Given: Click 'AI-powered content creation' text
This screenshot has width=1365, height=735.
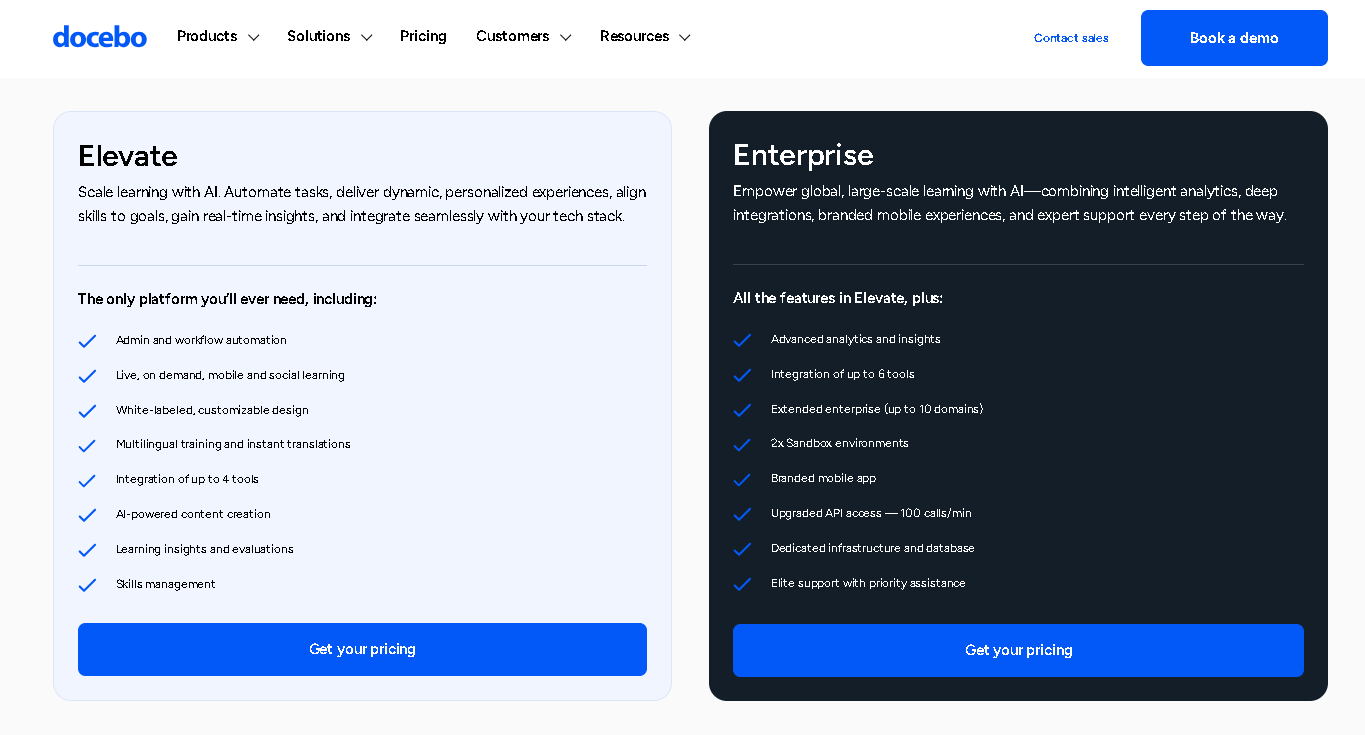Looking at the screenshot, I should [x=193, y=514].
